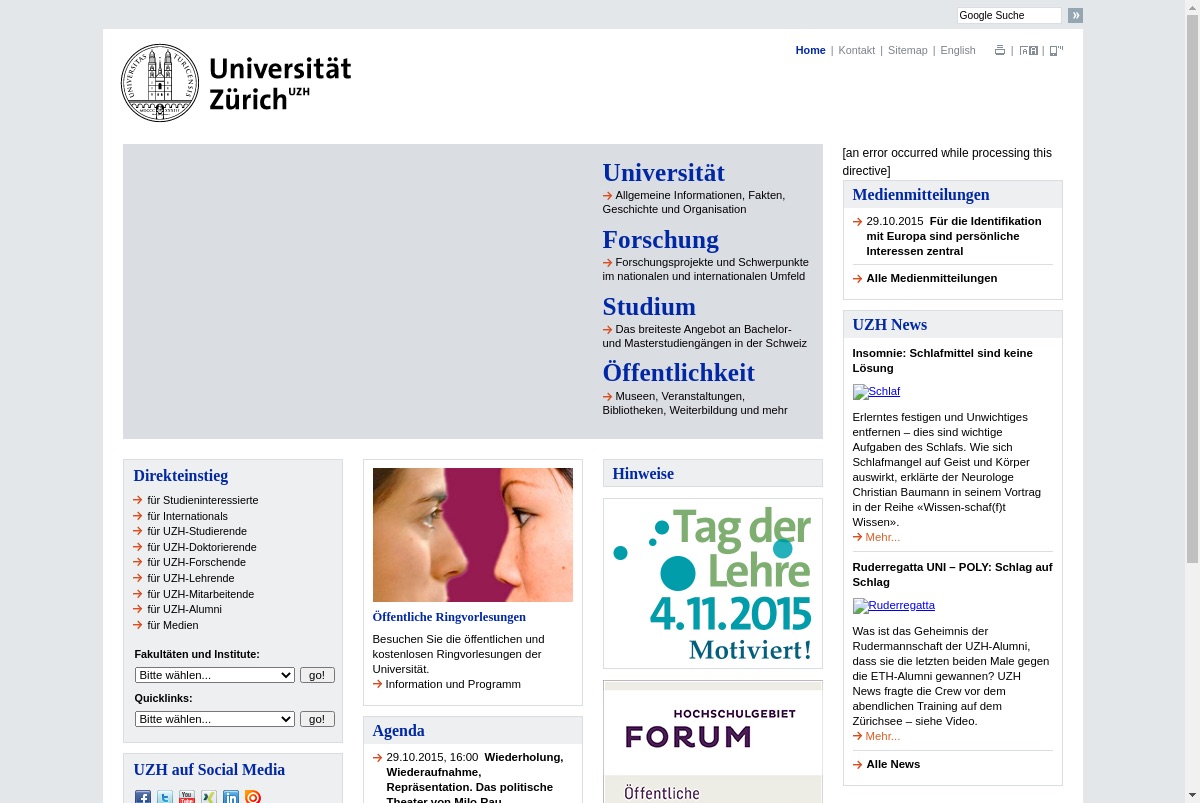Click the UZH auf Social Media heading
Viewport: 1200px width, 803px height.
(210, 770)
